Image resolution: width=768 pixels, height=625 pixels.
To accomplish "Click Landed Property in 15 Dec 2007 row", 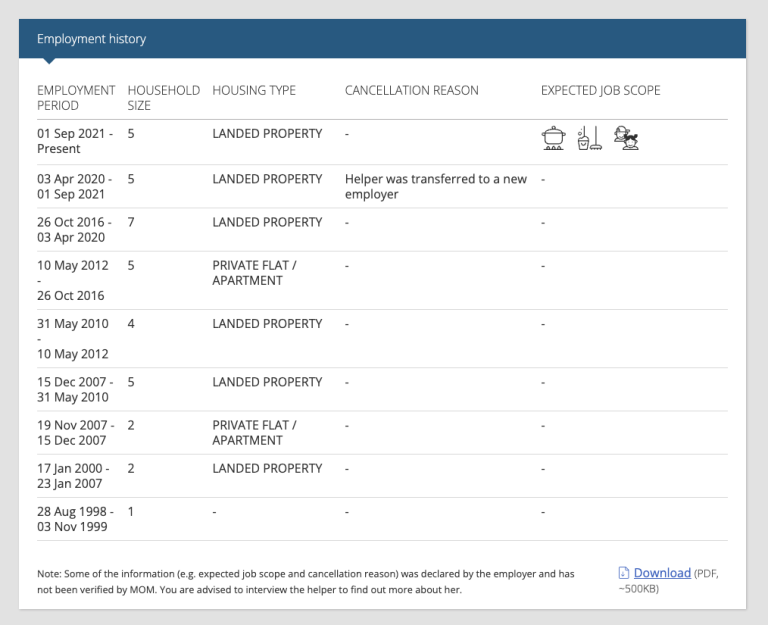I will pos(267,382).
